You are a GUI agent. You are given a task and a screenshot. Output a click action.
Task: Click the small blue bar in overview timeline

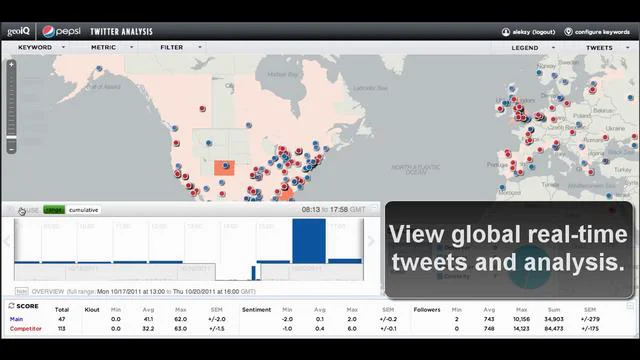pyautogui.click(x=253, y=273)
